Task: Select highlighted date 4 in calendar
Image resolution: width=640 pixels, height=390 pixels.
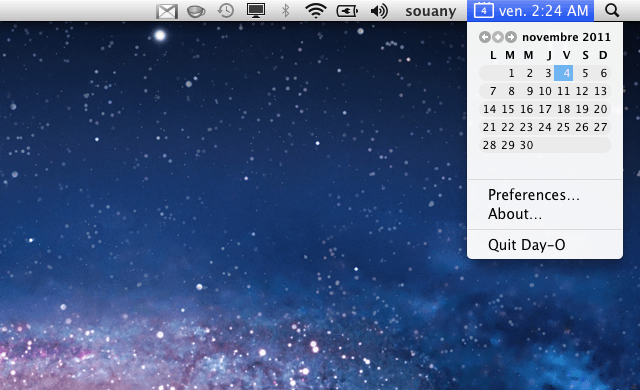Action: tap(564, 73)
